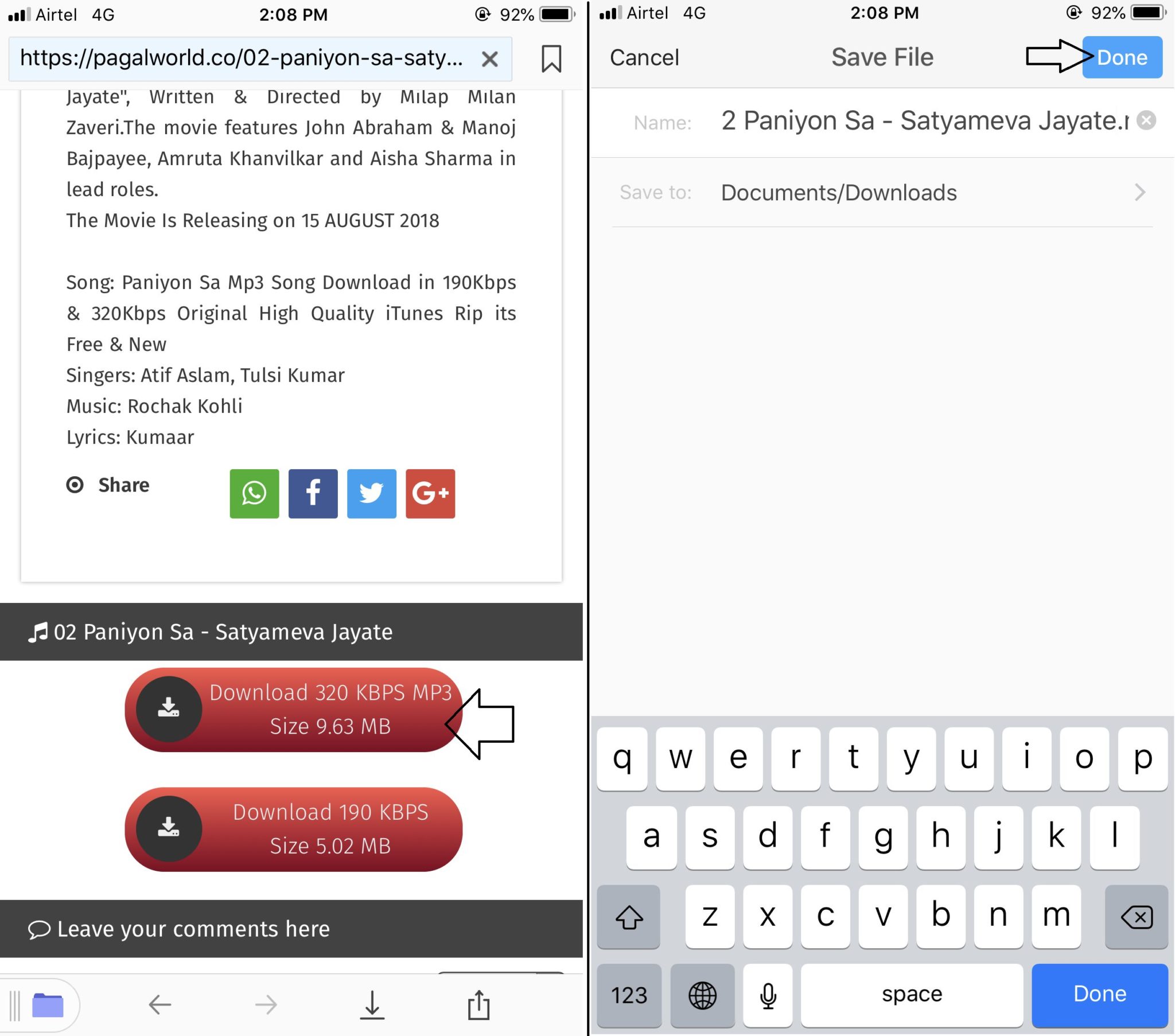
Task: Tap the 320 KBPS download tray icon
Action: pyautogui.click(x=169, y=709)
